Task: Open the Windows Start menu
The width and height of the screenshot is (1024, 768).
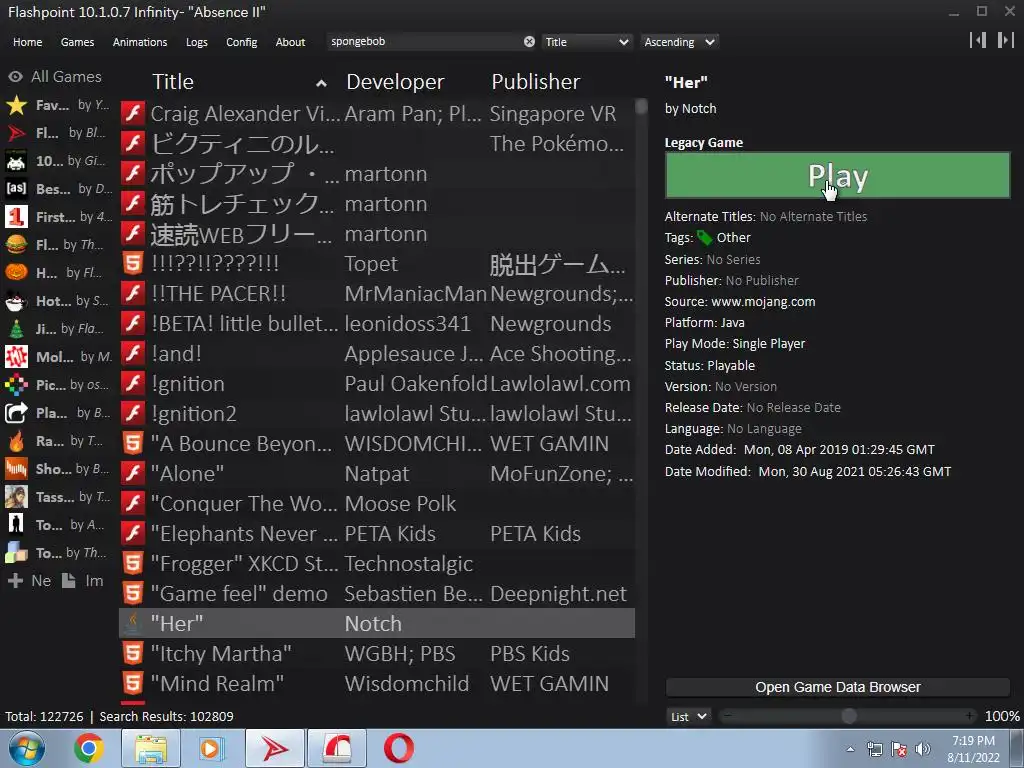Action: click(26, 748)
